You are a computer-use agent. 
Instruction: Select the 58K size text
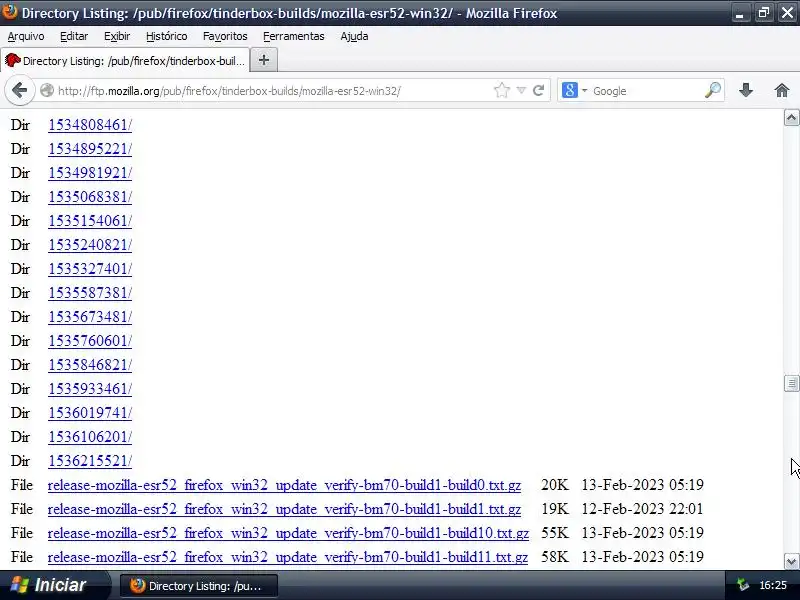pyautogui.click(x=555, y=557)
